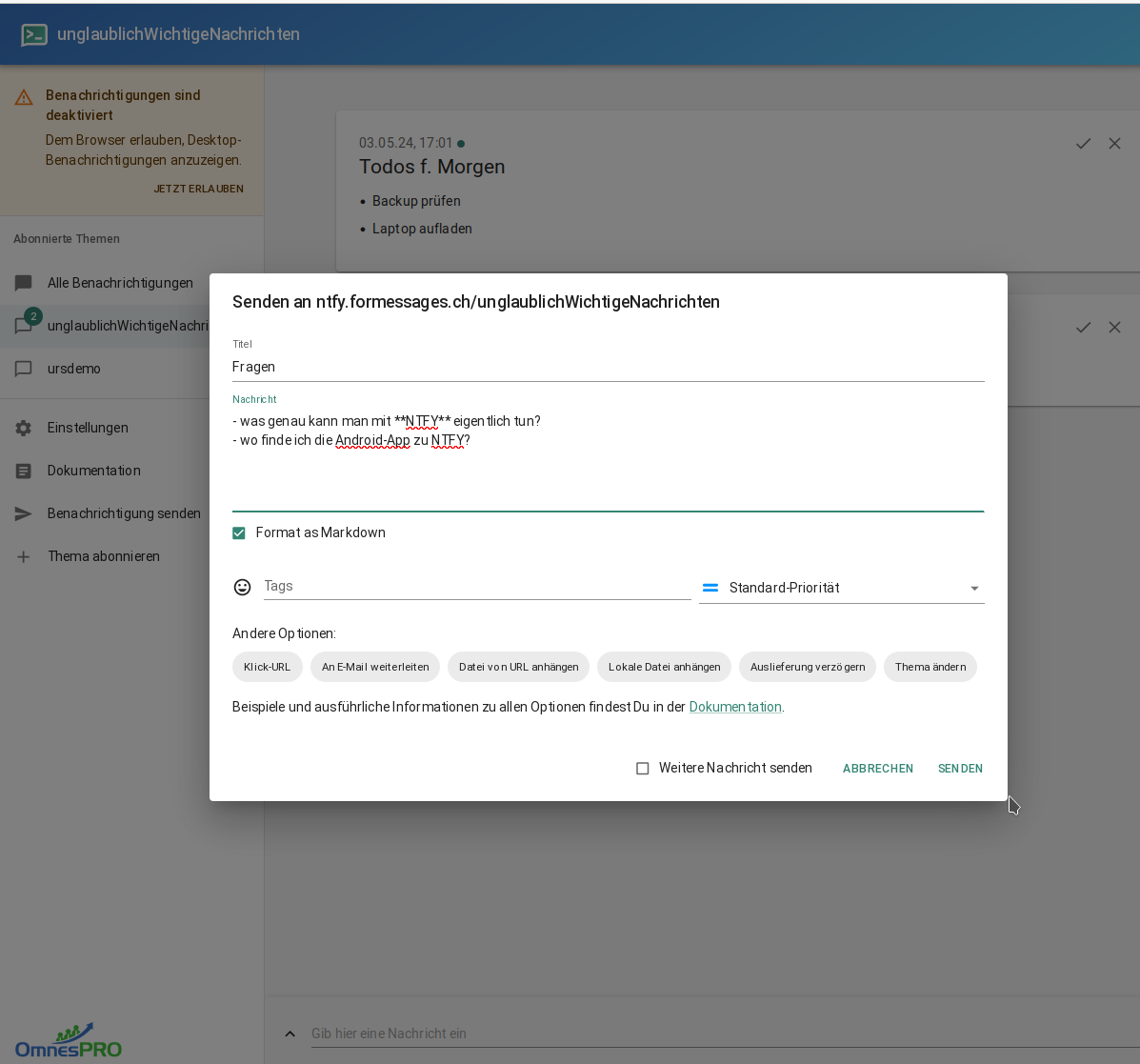
Task: Expand the message bar chevron at bottom
Action: click(290, 1034)
